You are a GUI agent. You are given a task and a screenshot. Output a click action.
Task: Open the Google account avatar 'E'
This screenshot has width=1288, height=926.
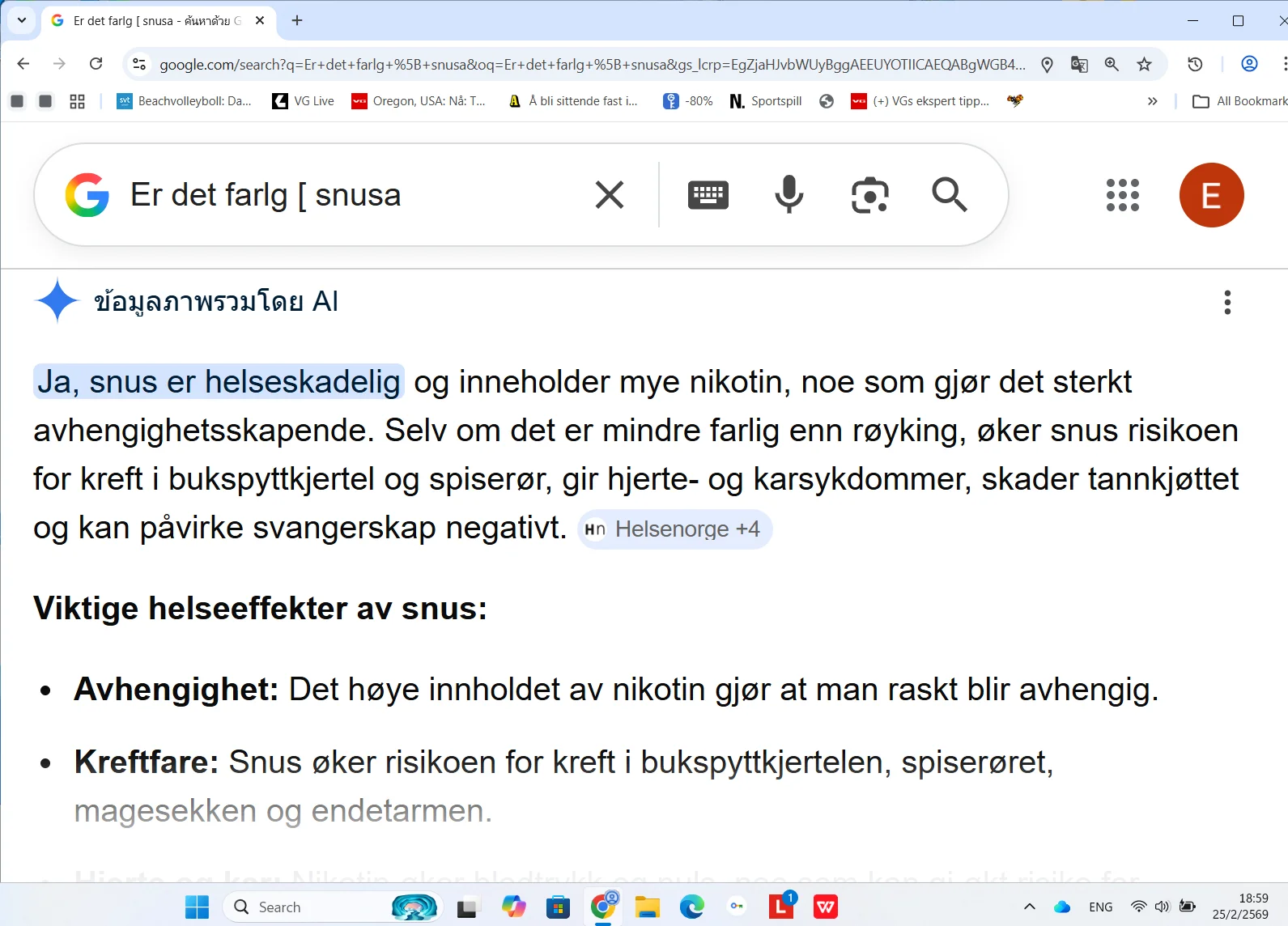[x=1211, y=195]
